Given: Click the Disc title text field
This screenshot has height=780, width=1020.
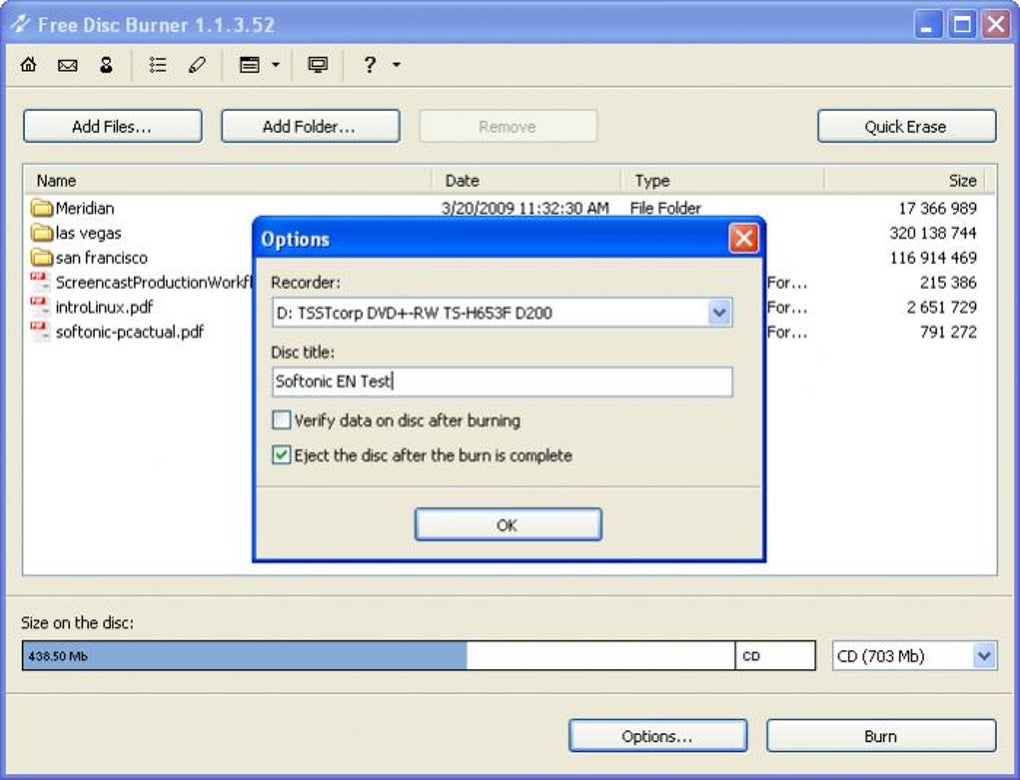Looking at the screenshot, I should pos(502,381).
